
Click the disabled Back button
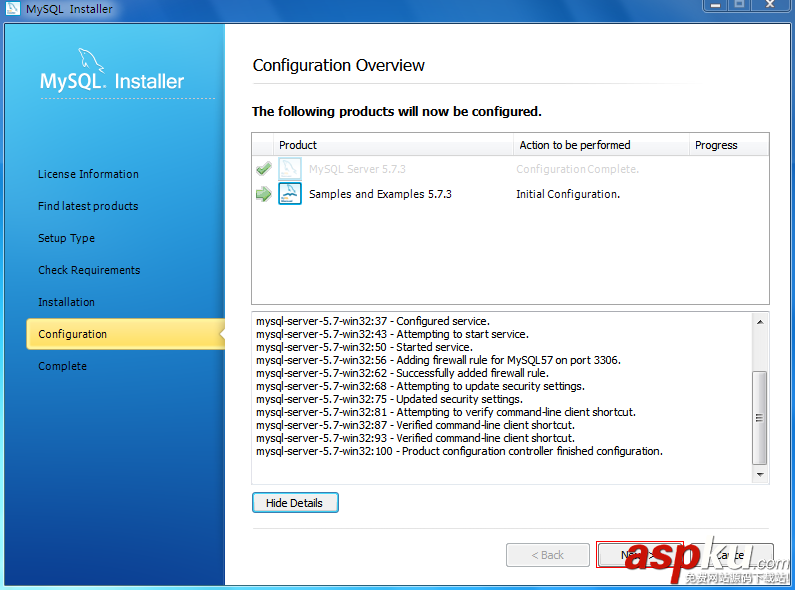[x=548, y=555]
